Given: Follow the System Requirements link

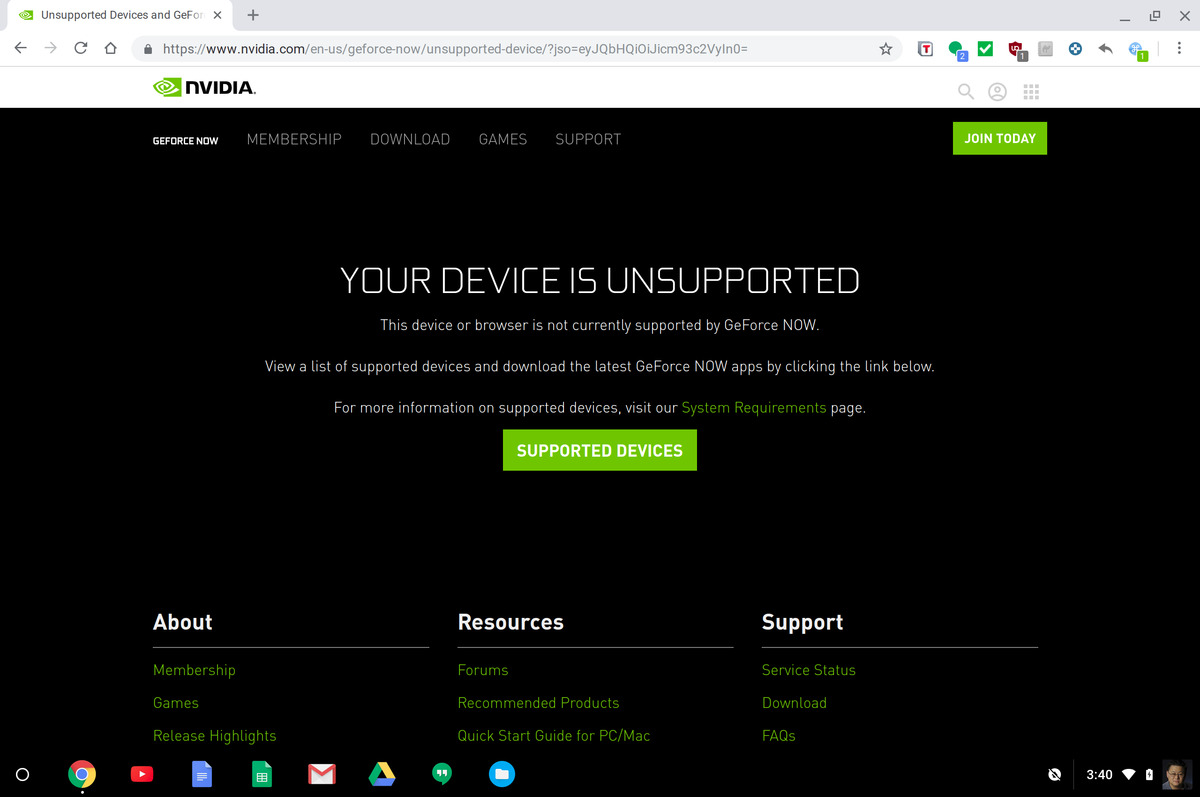Looking at the screenshot, I should 754,408.
